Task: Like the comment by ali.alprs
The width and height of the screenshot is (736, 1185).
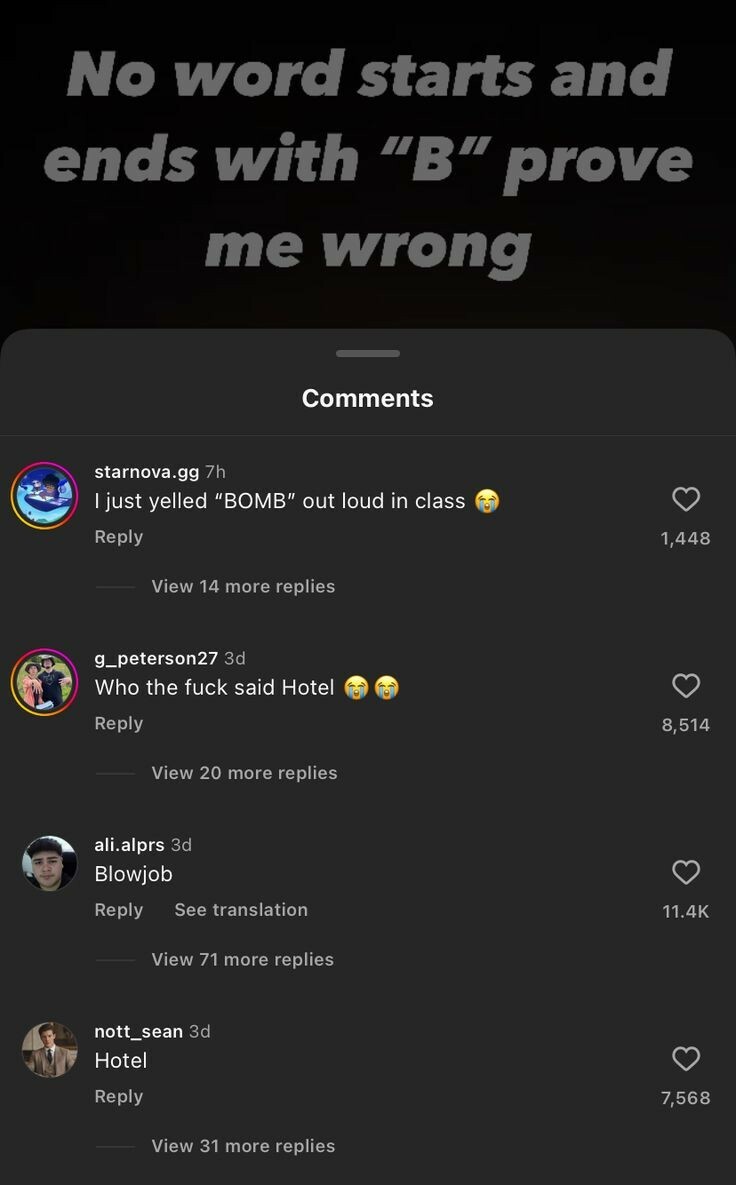Action: pyautogui.click(x=685, y=872)
